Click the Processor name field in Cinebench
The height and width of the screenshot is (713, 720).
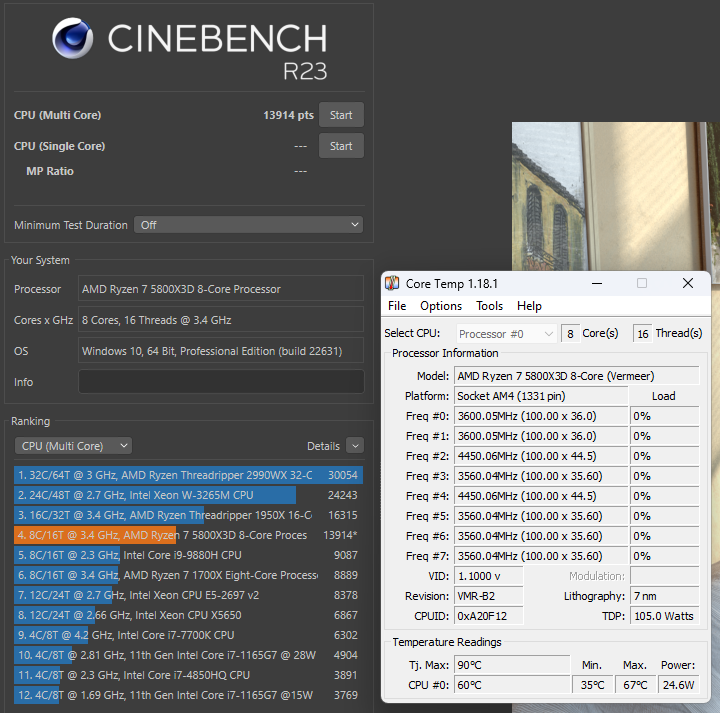click(221, 289)
